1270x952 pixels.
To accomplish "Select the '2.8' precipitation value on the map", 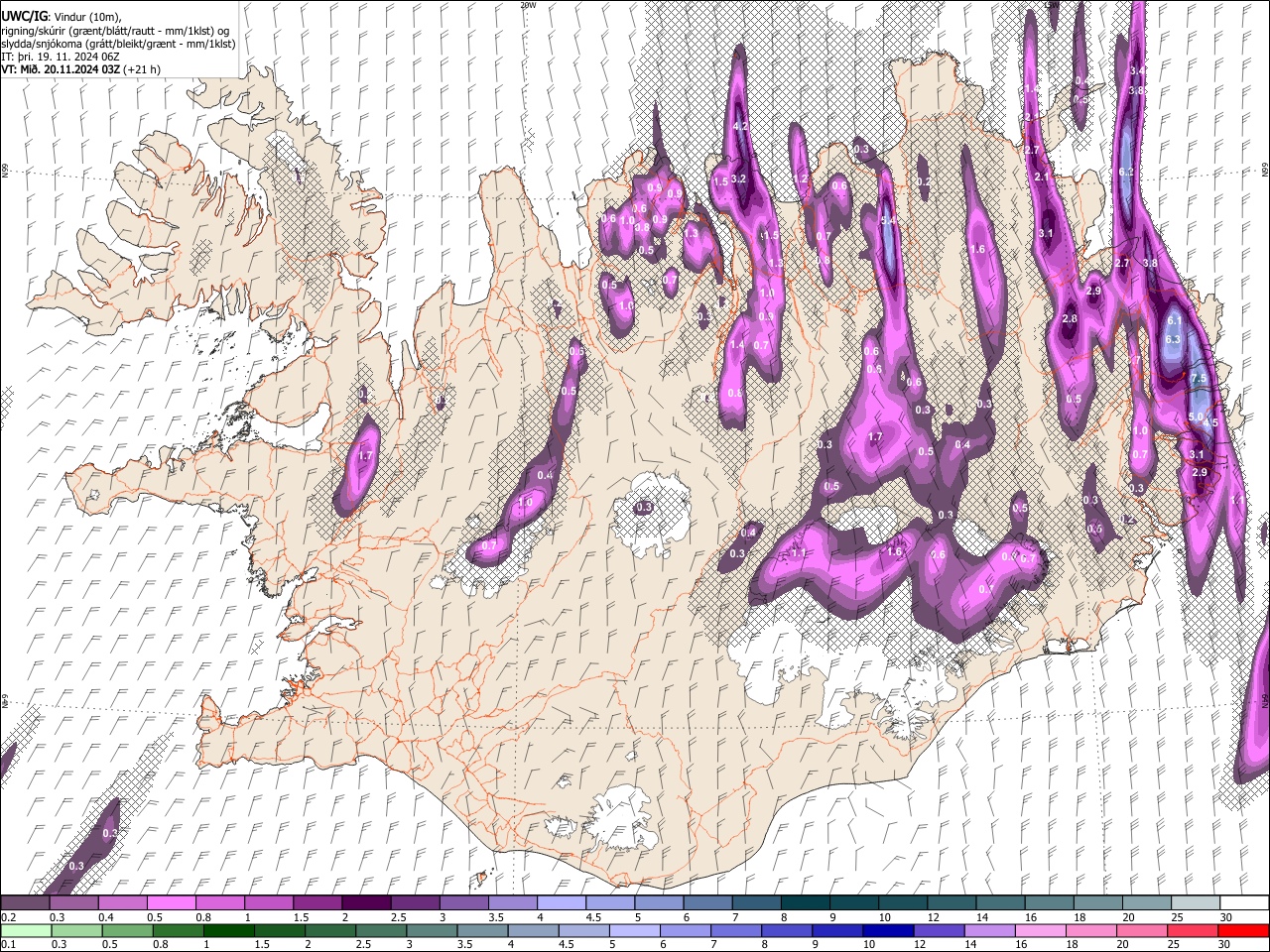I will coord(1070,319).
